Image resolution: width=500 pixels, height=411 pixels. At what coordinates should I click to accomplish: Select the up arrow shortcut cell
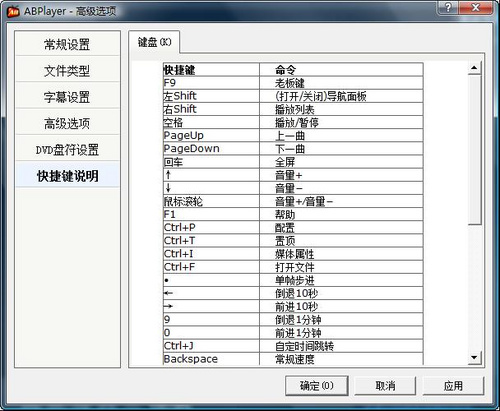[211, 175]
